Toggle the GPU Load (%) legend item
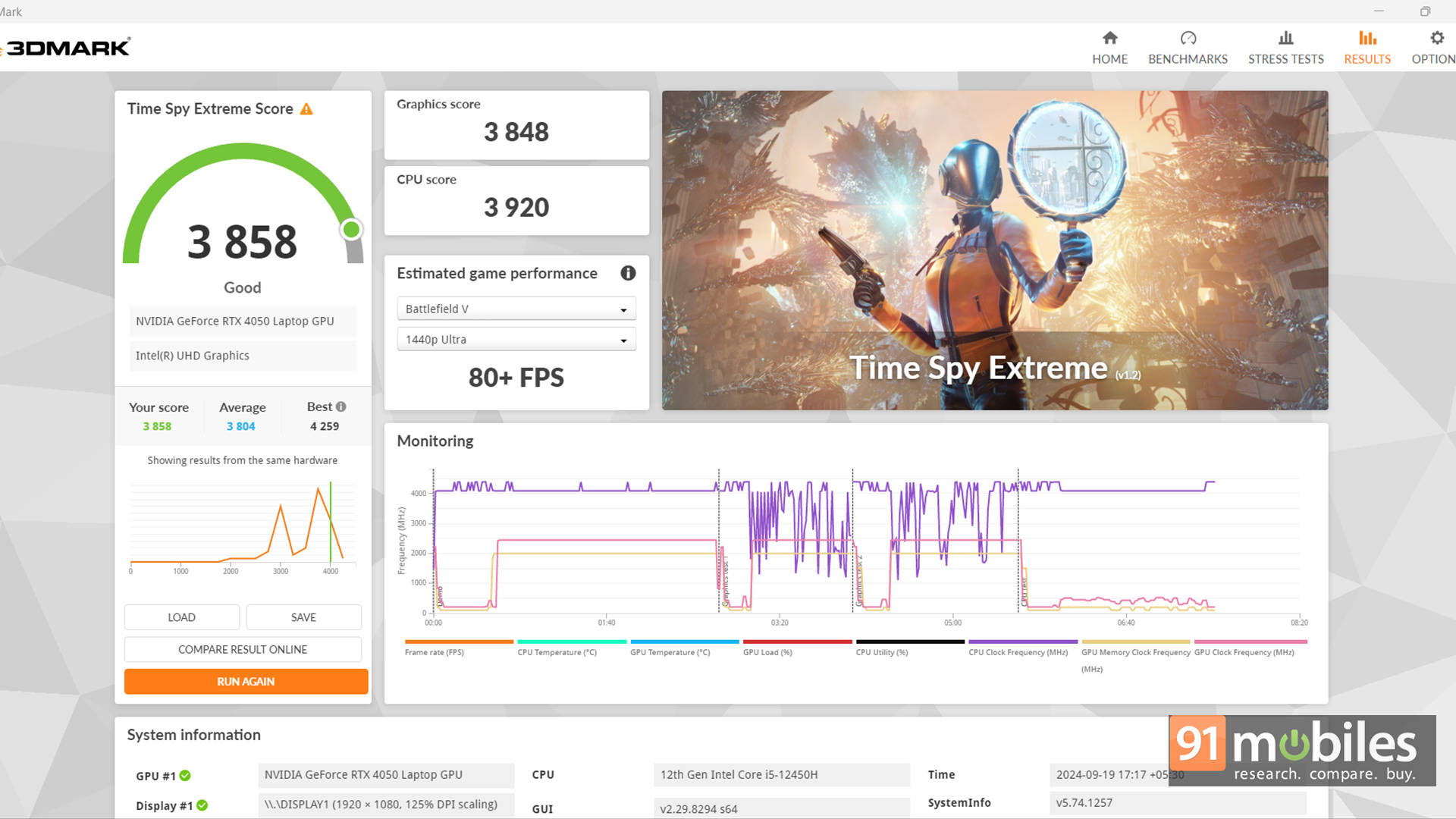The width and height of the screenshot is (1456, 819). [x=767, y=652]
